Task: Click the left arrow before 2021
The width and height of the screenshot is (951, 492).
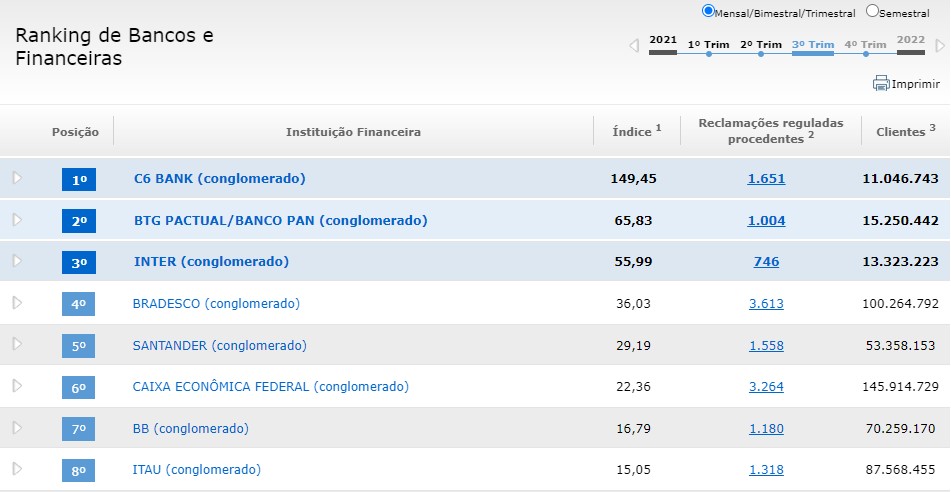Action: click(x=633, y=46)
